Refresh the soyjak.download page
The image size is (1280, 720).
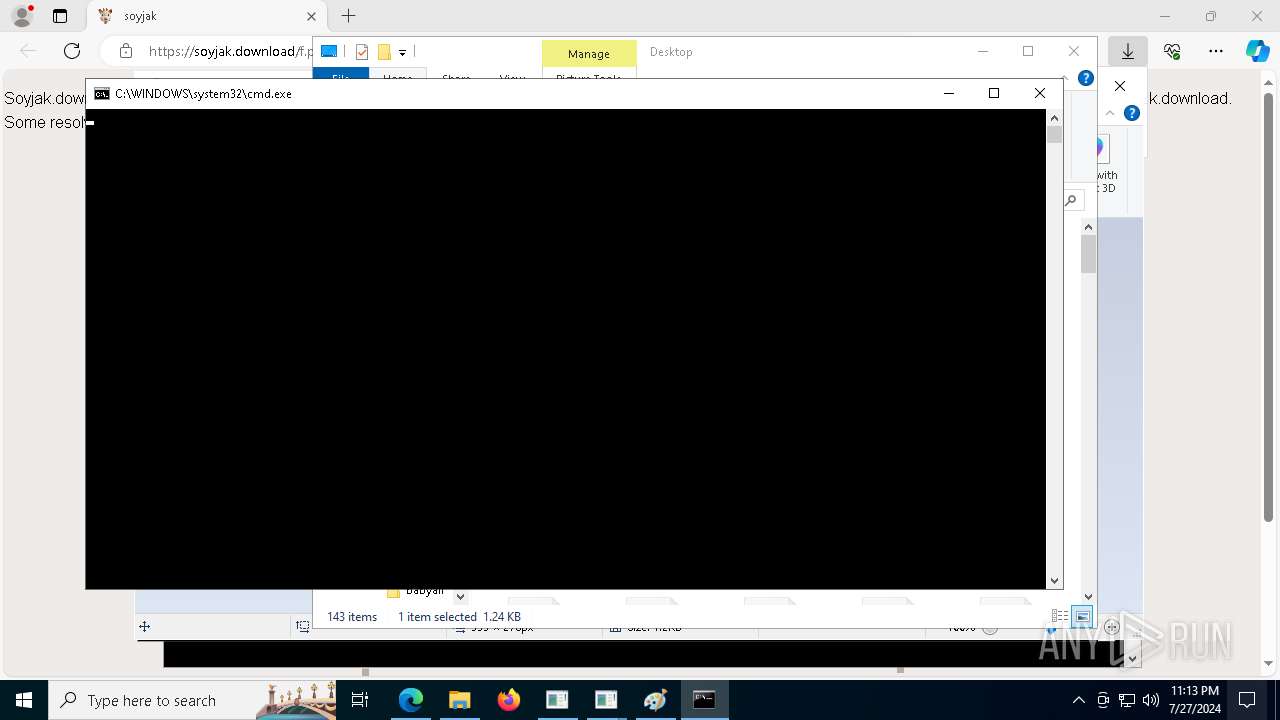[x=72, y=51]
